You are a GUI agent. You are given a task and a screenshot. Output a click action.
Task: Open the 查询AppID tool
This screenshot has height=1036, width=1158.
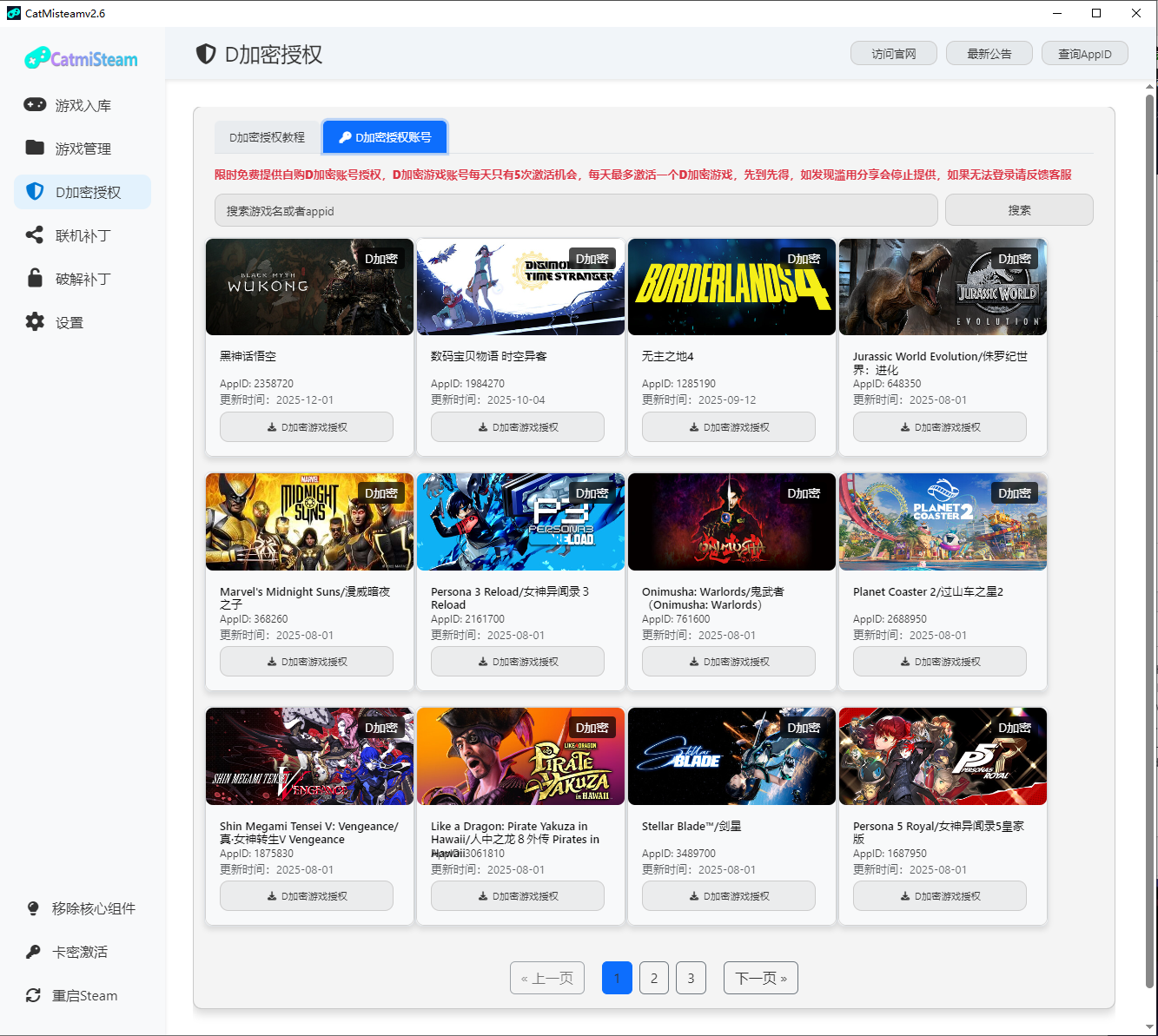(x=1084, y=53)
